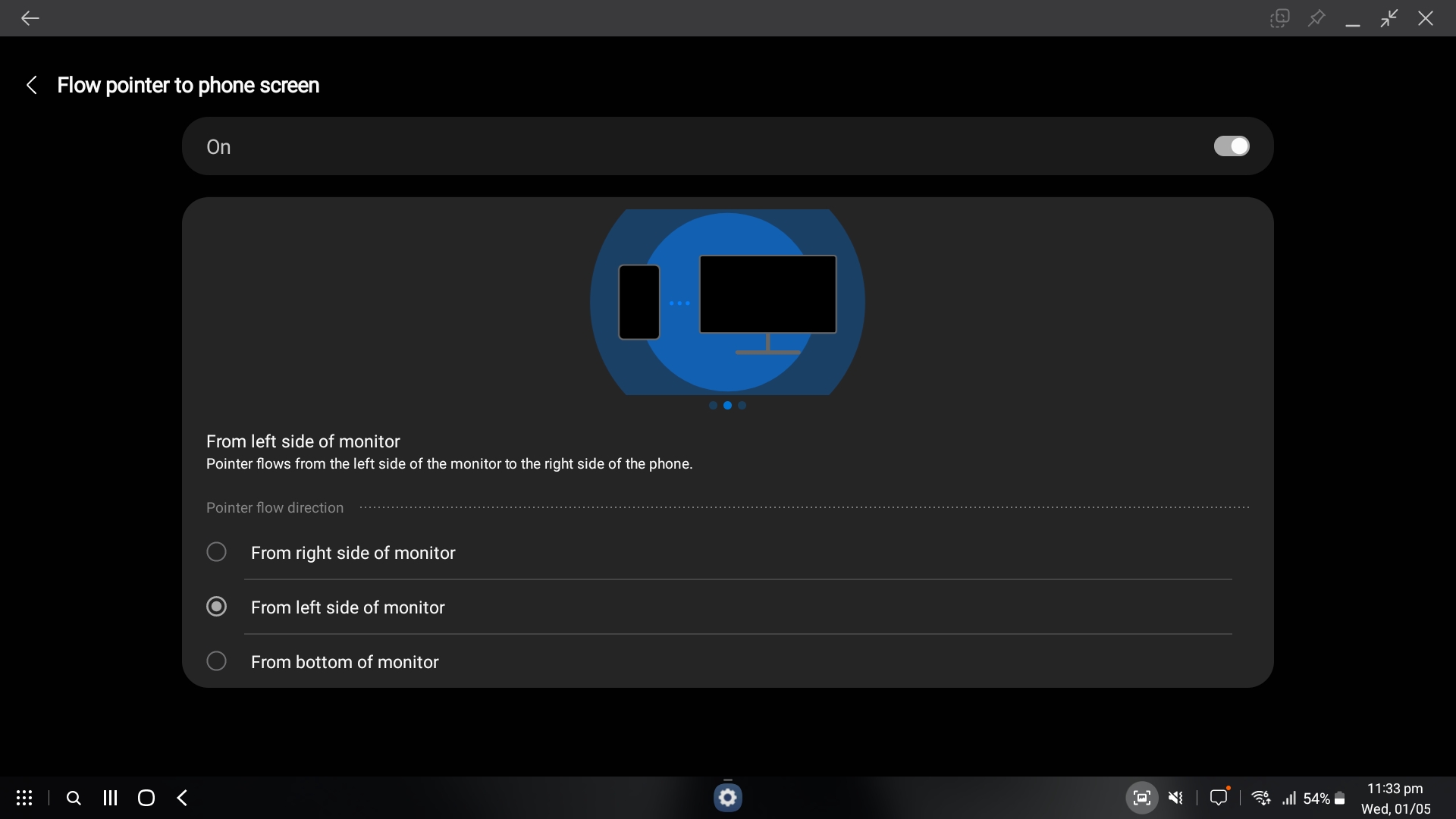1456x819 pixels.
Task: Click the pin window icon in title bar
Action: click(1316, 18)
